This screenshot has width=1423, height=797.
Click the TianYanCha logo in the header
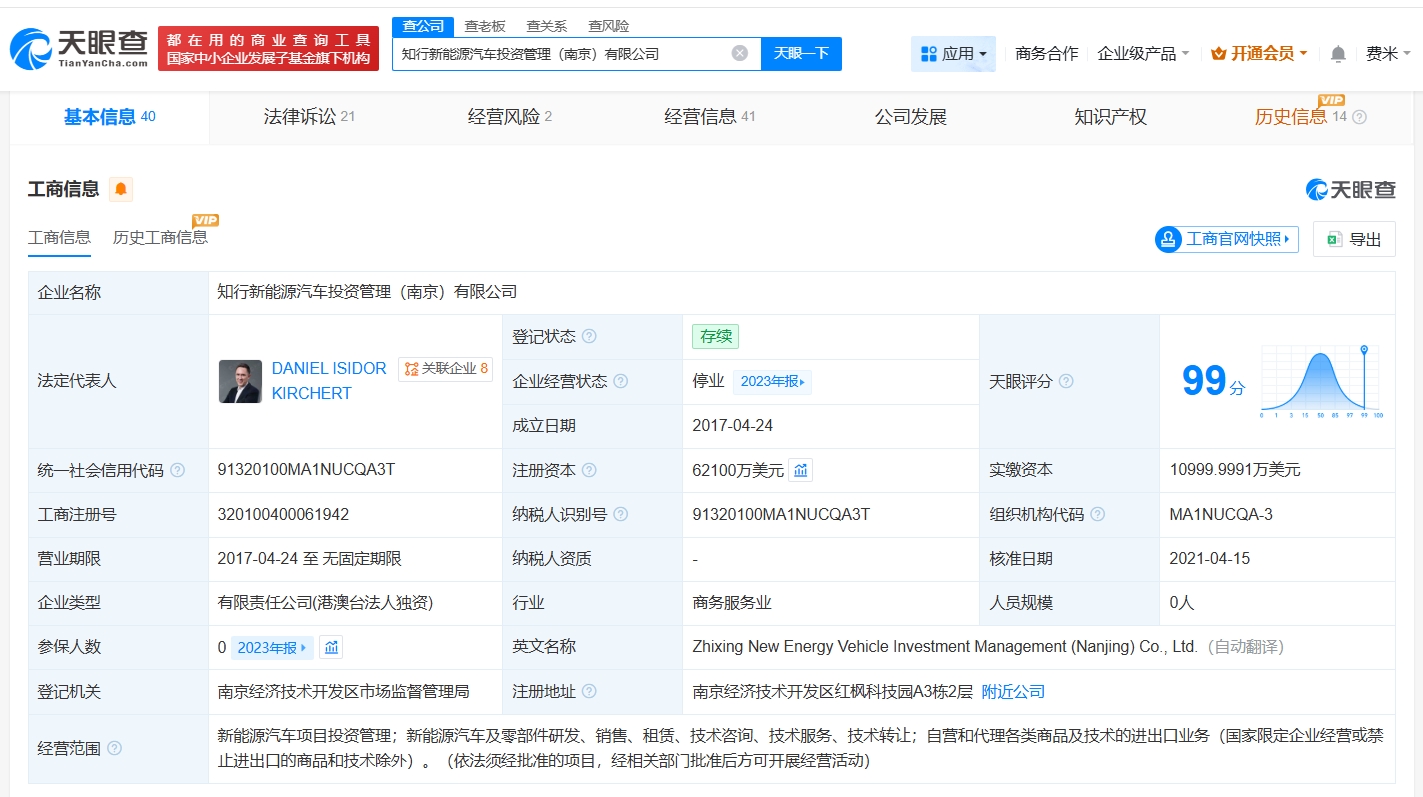click(x=80, y=48)
